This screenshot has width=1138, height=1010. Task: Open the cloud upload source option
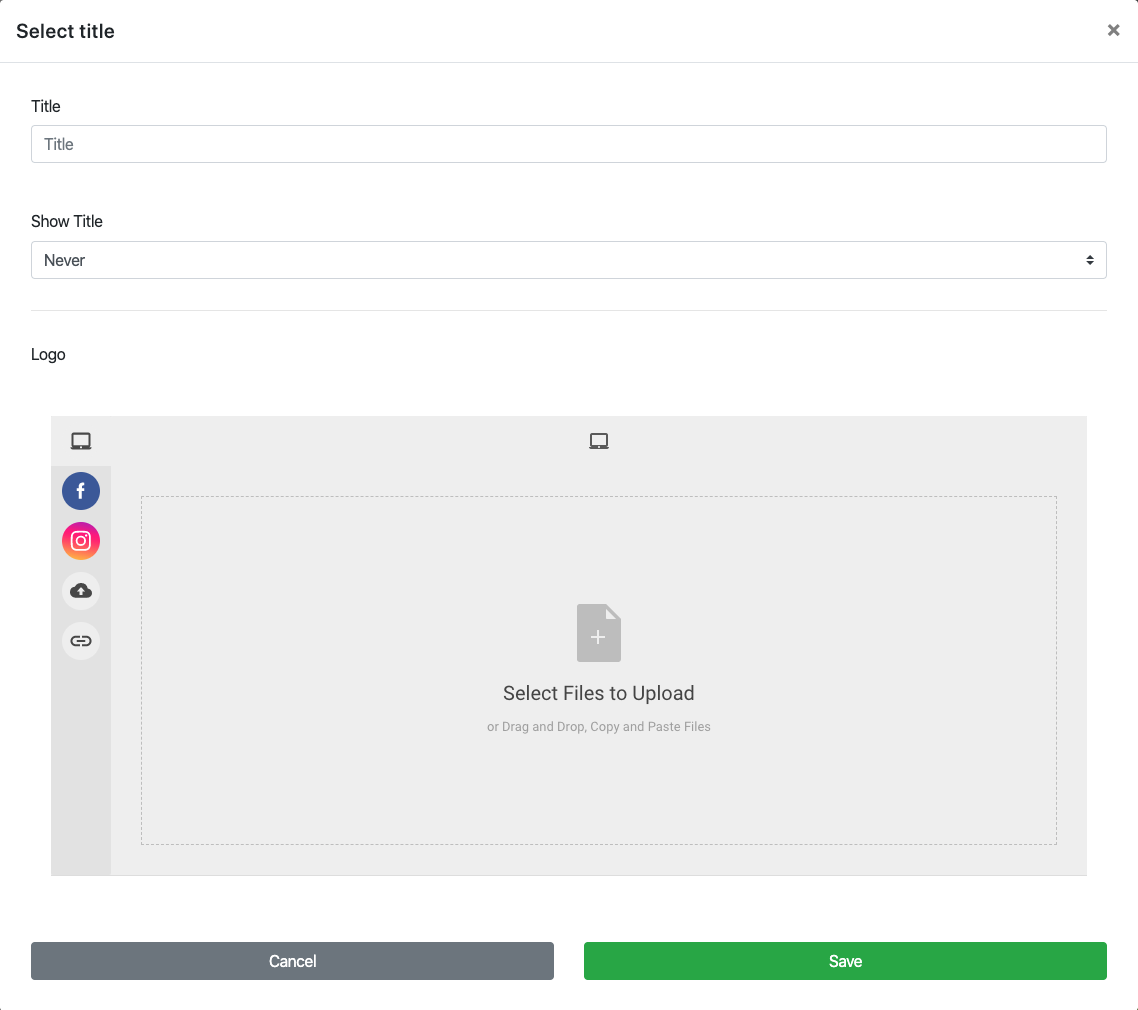point(81,591)
